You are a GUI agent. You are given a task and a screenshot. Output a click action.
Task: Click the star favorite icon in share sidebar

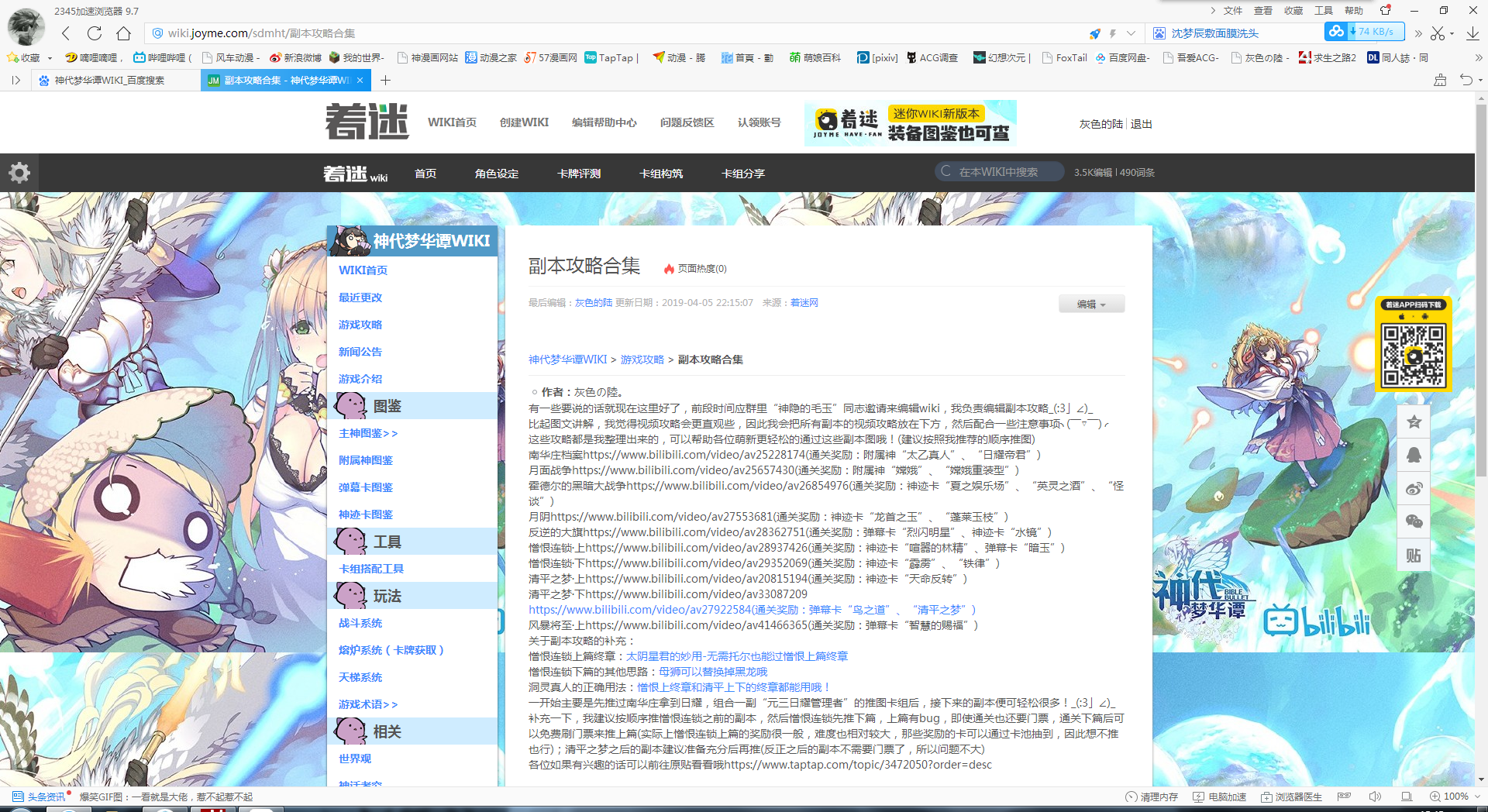click(1414, 422)
